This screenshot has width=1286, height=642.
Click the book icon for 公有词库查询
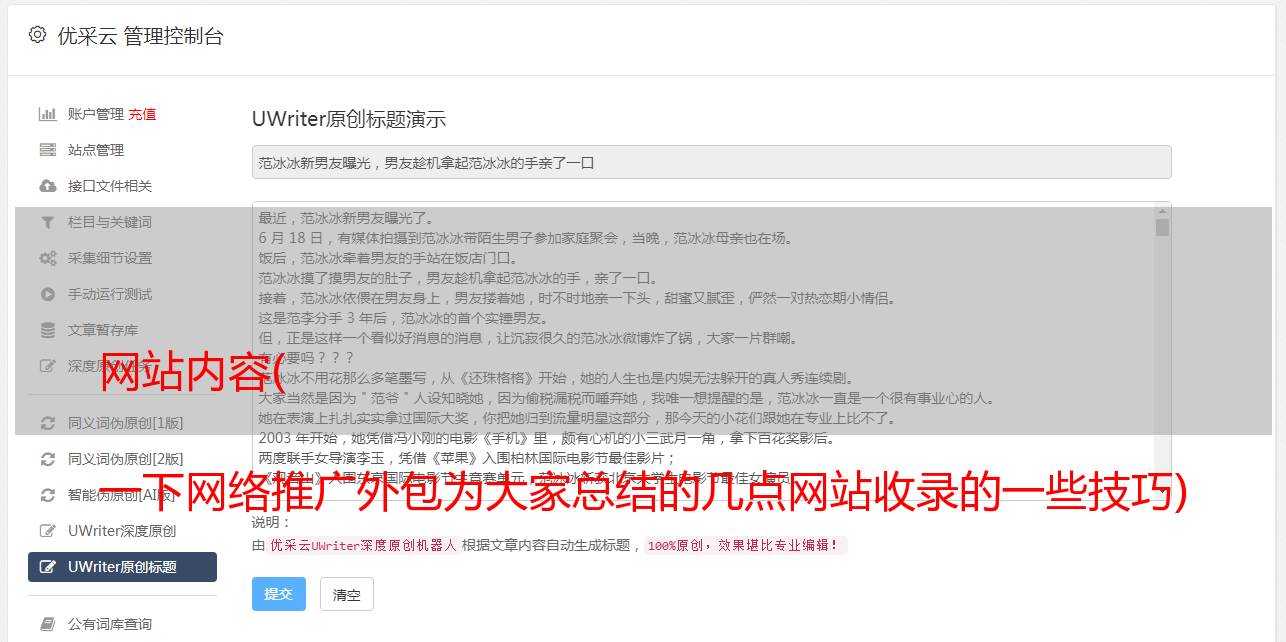pyautogui.click(x=47, y=624)
